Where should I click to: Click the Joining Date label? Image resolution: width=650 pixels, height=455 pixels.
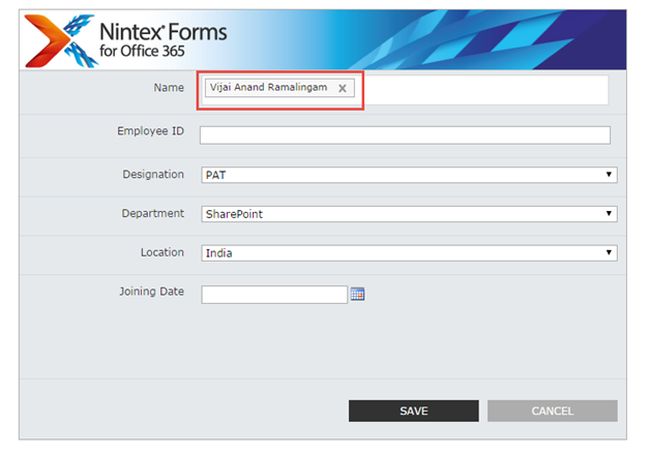pyautogui.click(x=152, y=292)
